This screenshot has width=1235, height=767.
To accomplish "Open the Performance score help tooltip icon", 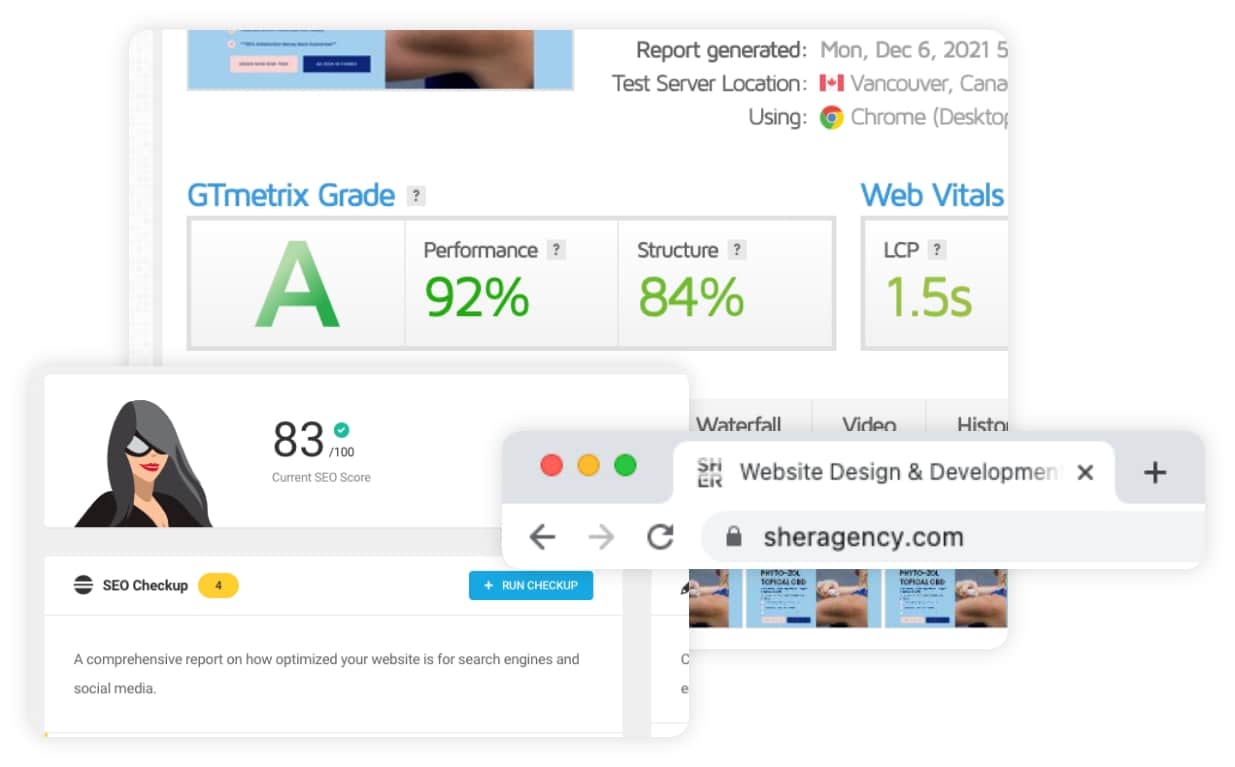I will tap(557, 250).
